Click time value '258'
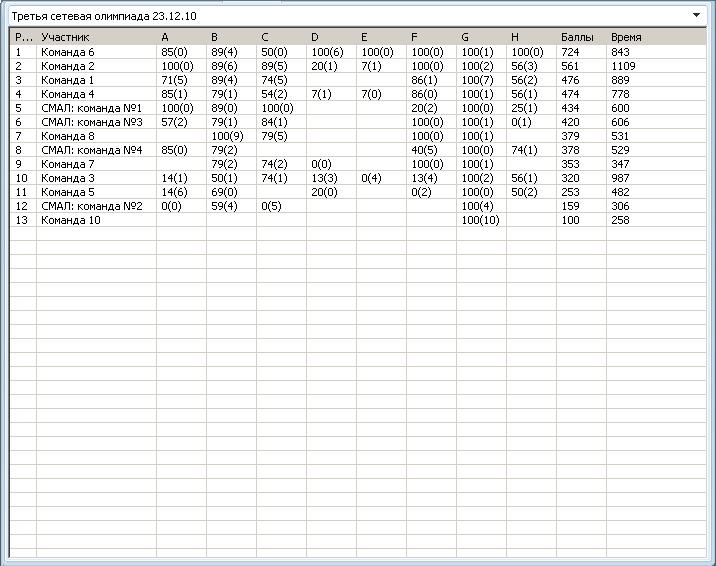This screenshot has width=716, height=566. (x=620, y=220)
